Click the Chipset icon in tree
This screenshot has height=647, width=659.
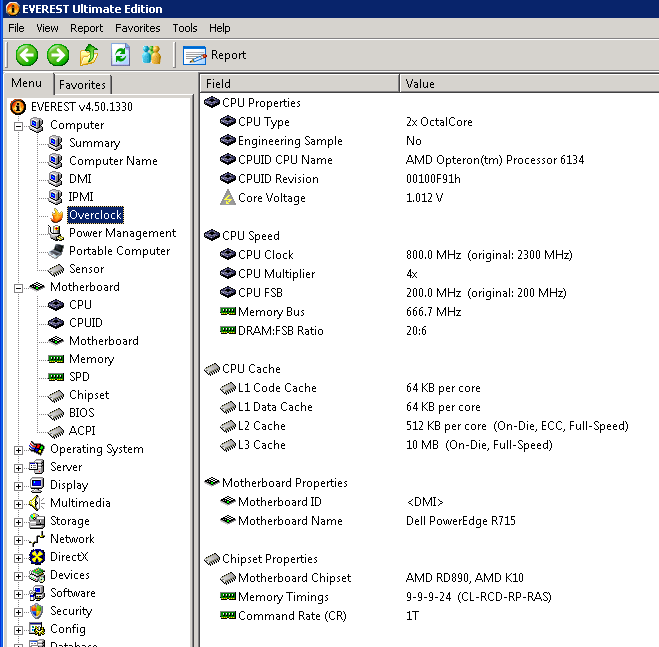click(x=55, y=396)
